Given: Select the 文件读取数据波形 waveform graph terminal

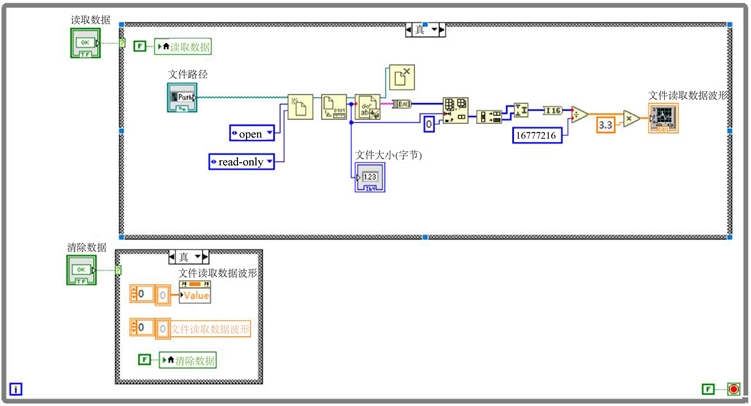Looking at the screenshot, I should click(x=662, y=118).
